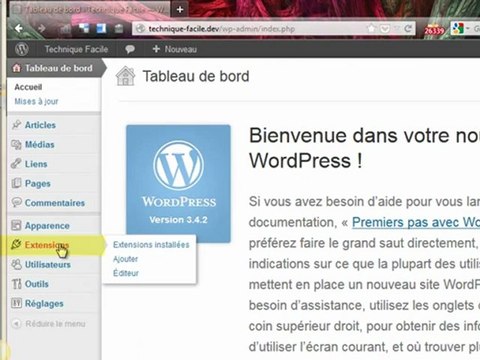
Task: Open the Nouveau menu in admin bar
Action: coord(174,49)
